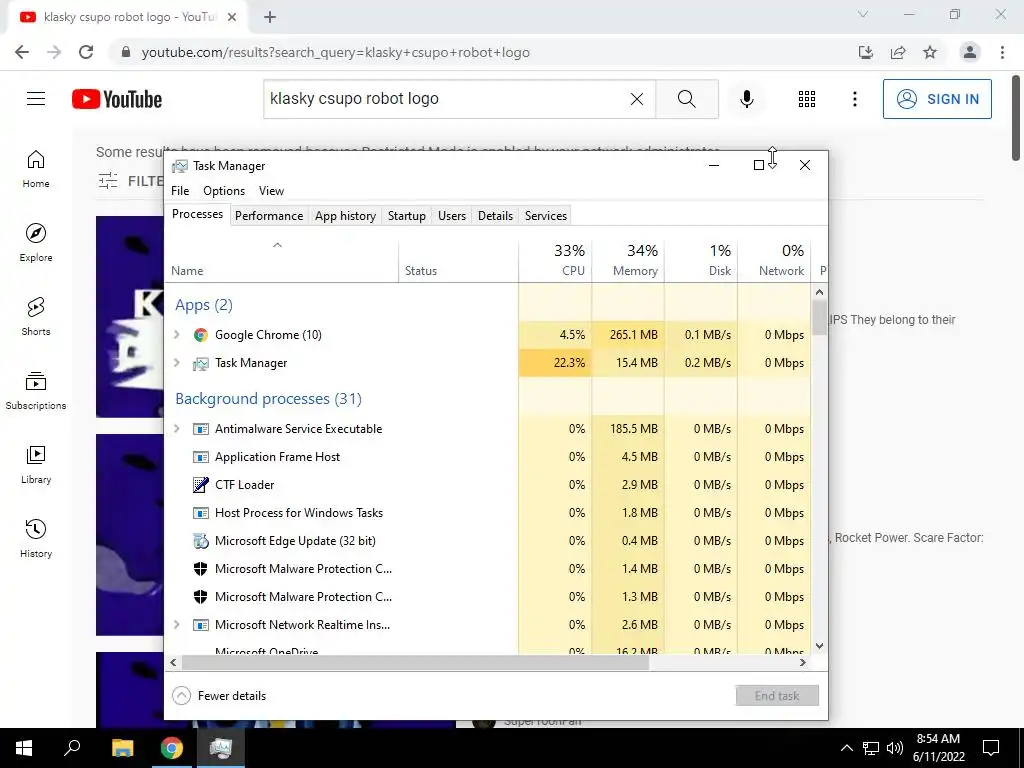Open the Options menu in Task Manager
Viewport: 1024px width, 768px height.
pyautogui.click(x=224, y=191)
